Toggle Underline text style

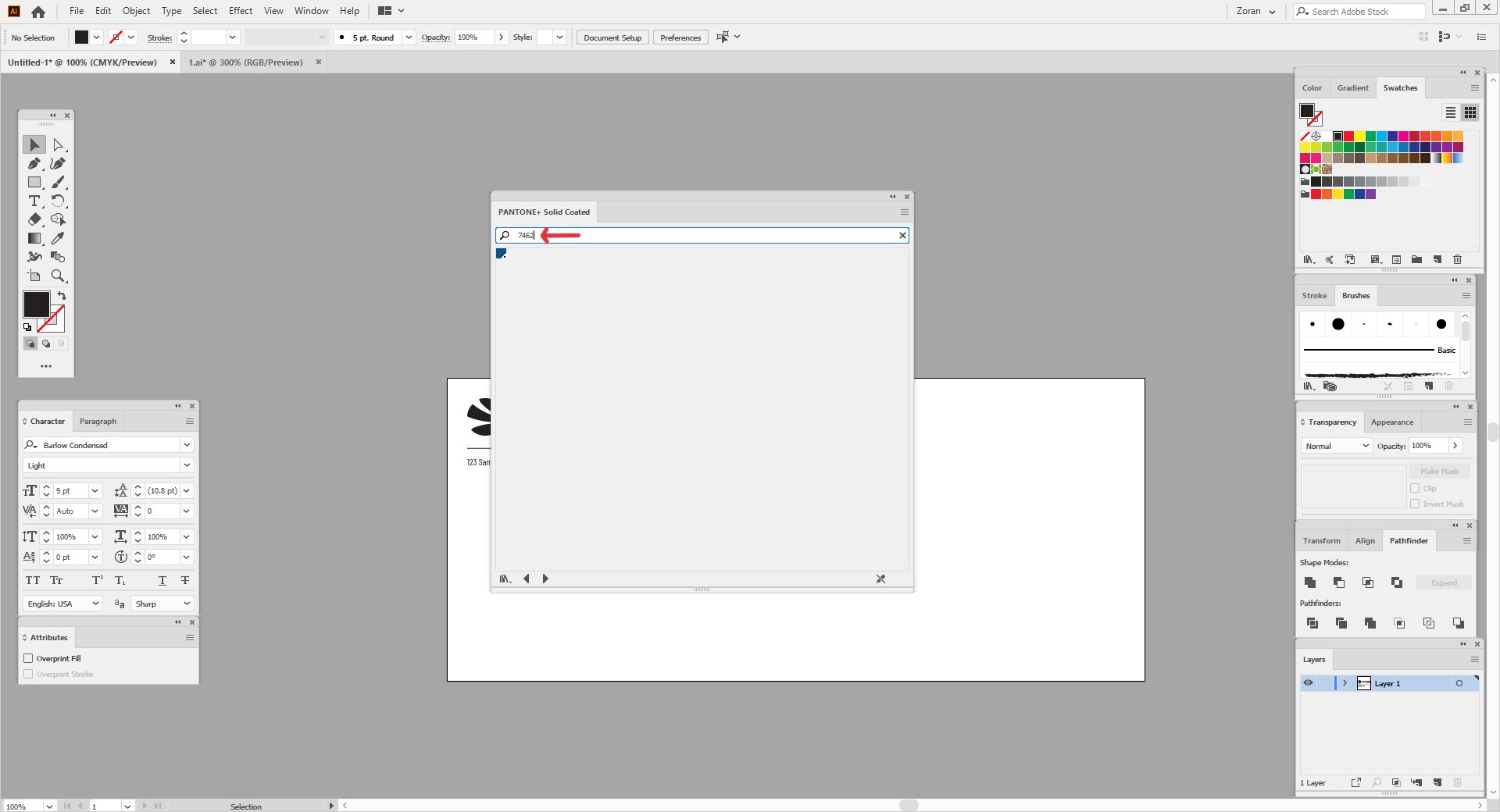[x=162, y=580]
